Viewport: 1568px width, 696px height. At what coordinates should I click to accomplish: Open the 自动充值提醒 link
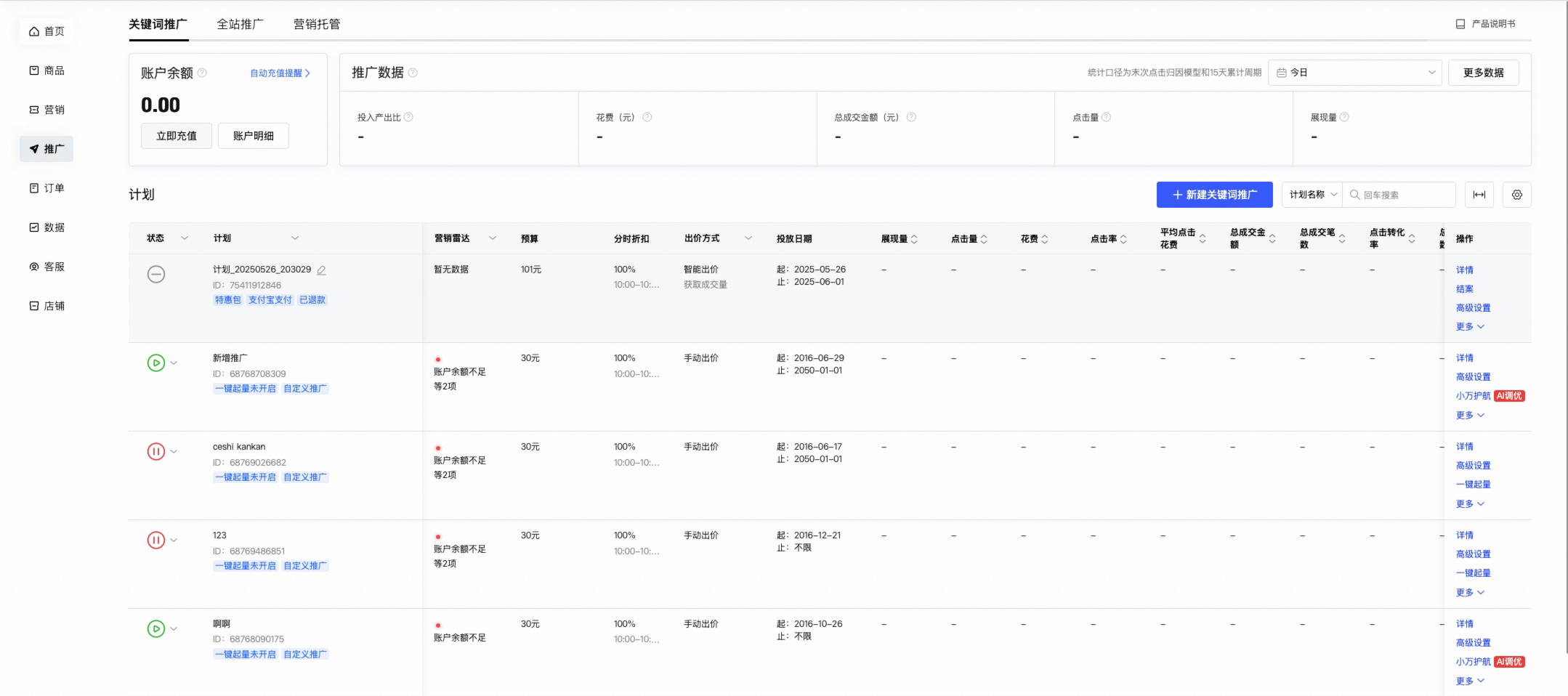tap(280, 73)
